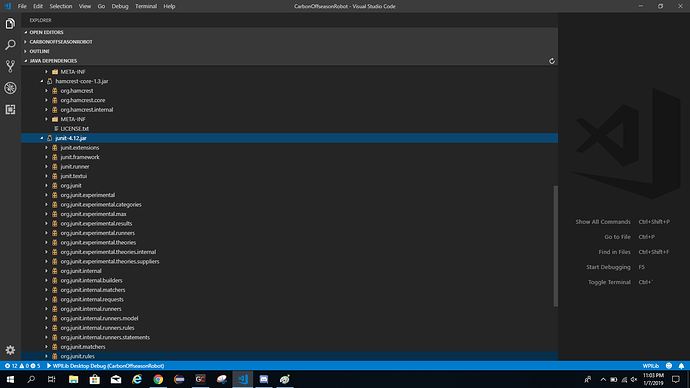The width and height of the screenshot is (690, 388).
Task: Collapse the hamcrest-core-1.3.jar node
Action: coord(42,81)
